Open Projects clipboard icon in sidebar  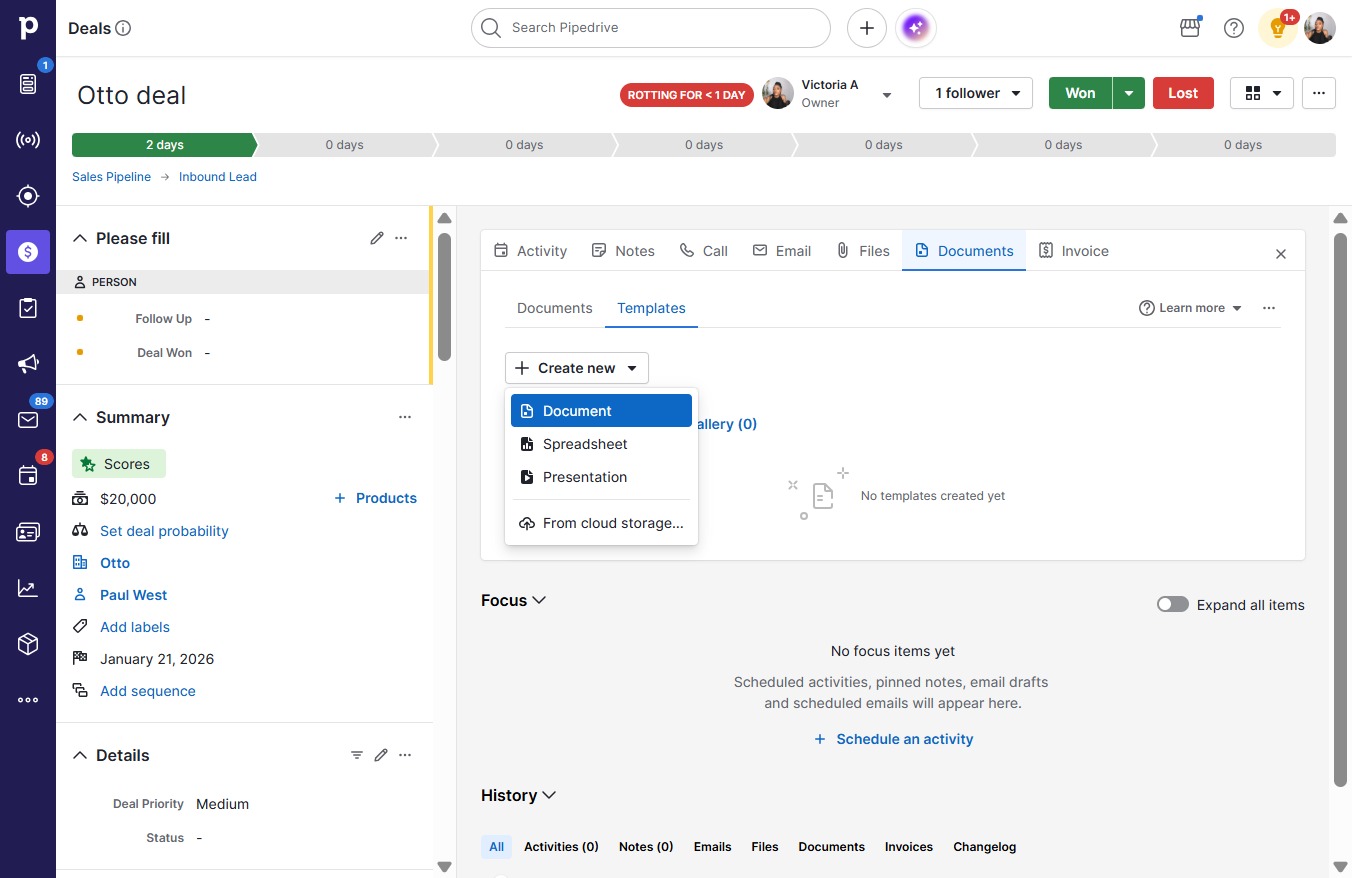coord(28,308)
